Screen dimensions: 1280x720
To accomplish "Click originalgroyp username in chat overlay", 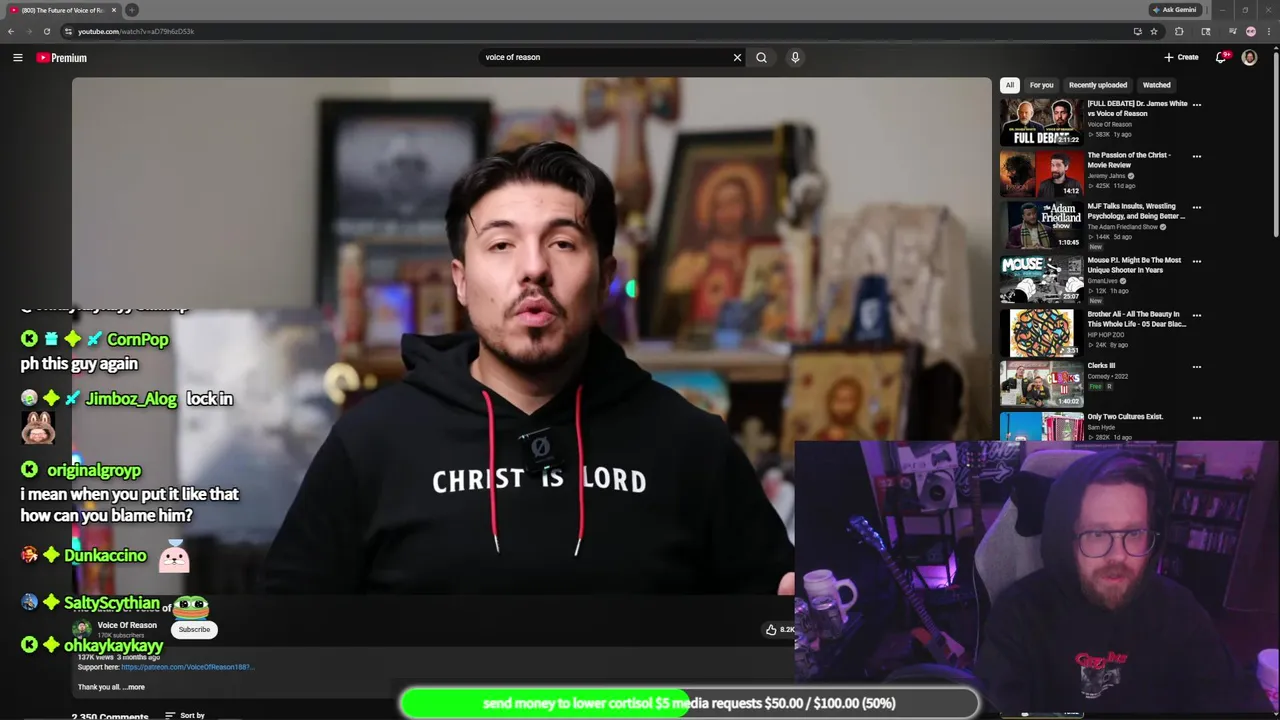I will tap(94, 470).
